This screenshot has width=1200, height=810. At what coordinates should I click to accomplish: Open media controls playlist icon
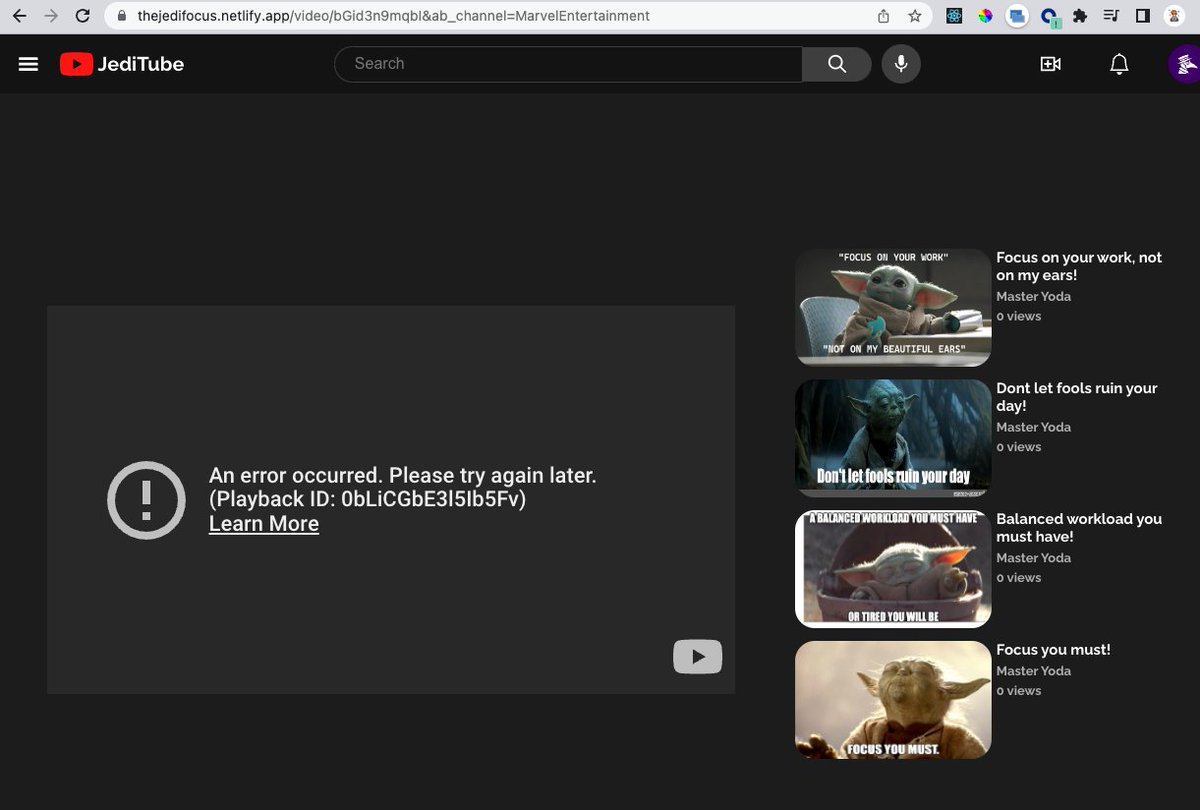[x=1111, y=16]
